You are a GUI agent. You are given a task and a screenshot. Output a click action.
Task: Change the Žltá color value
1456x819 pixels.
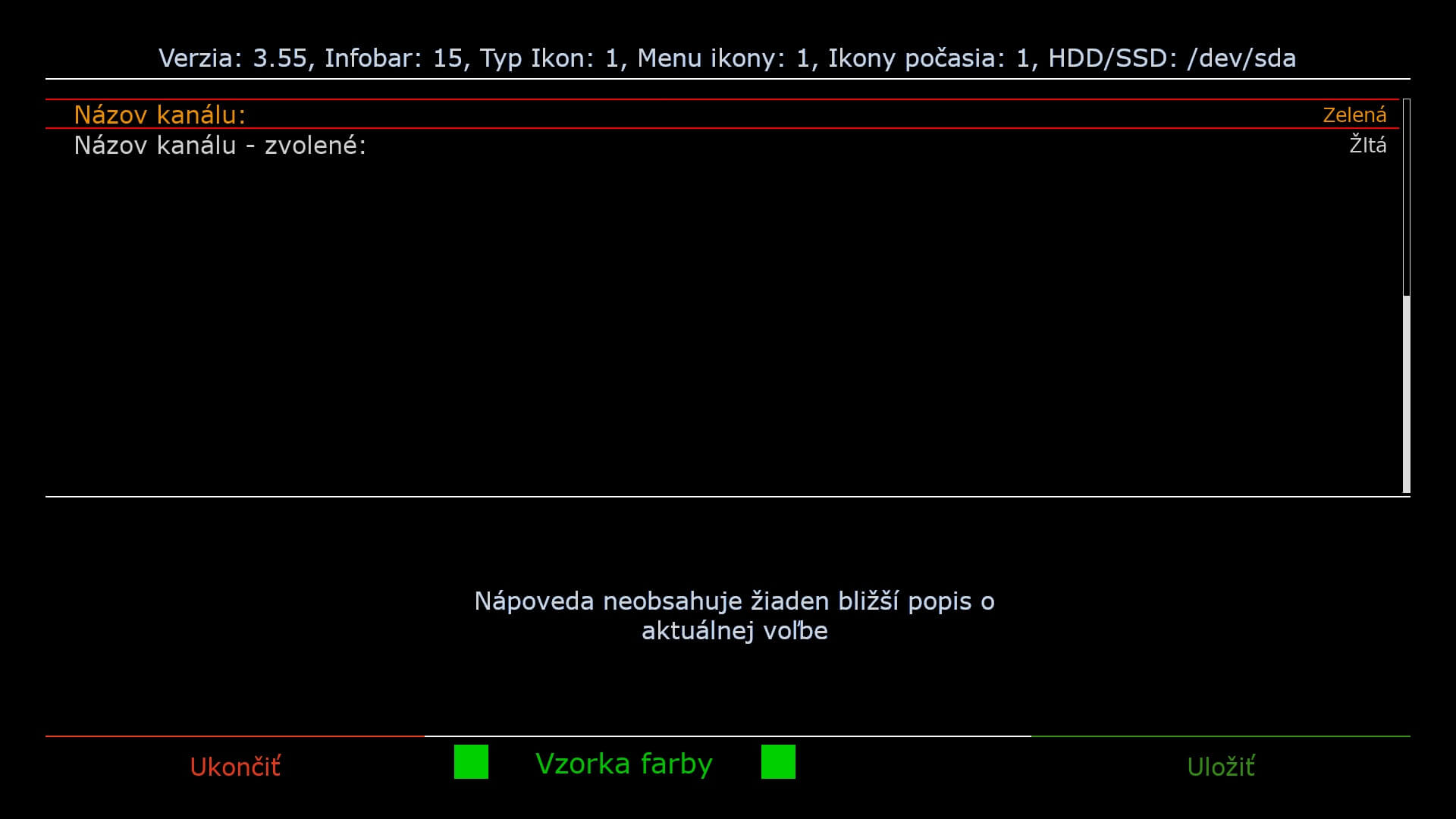(x=1367, y=145)
